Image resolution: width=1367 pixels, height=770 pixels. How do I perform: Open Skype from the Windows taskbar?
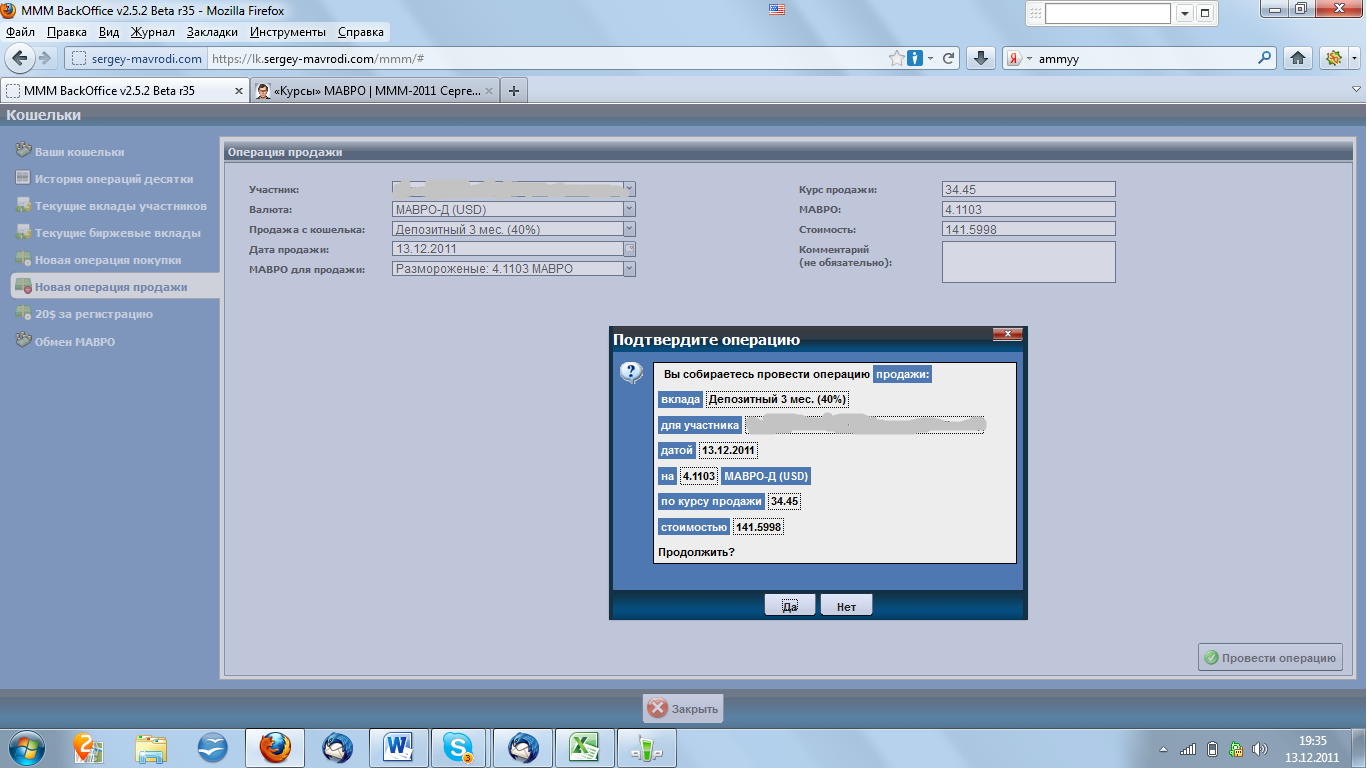(459, 747)
